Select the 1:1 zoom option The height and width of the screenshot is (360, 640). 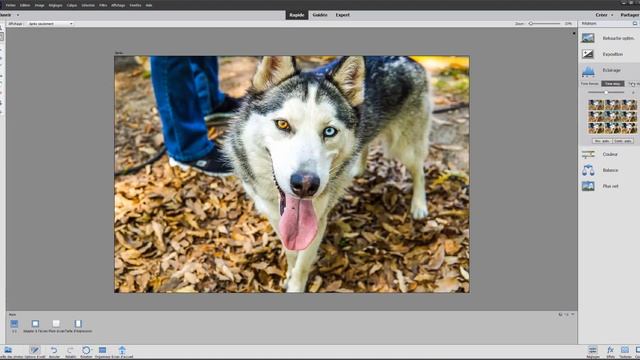tap(14, 326)
